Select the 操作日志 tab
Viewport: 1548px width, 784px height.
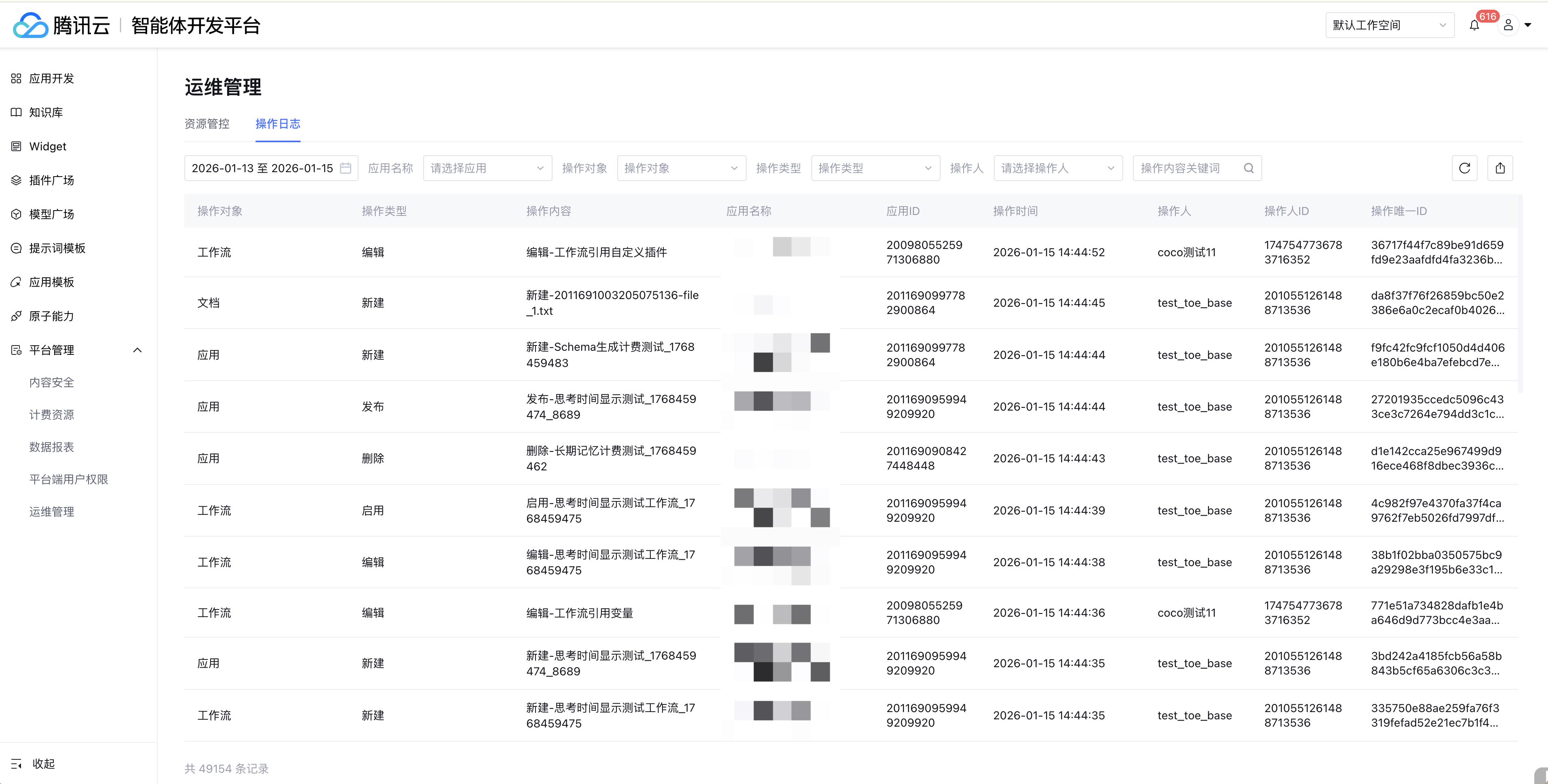point(278,124)
